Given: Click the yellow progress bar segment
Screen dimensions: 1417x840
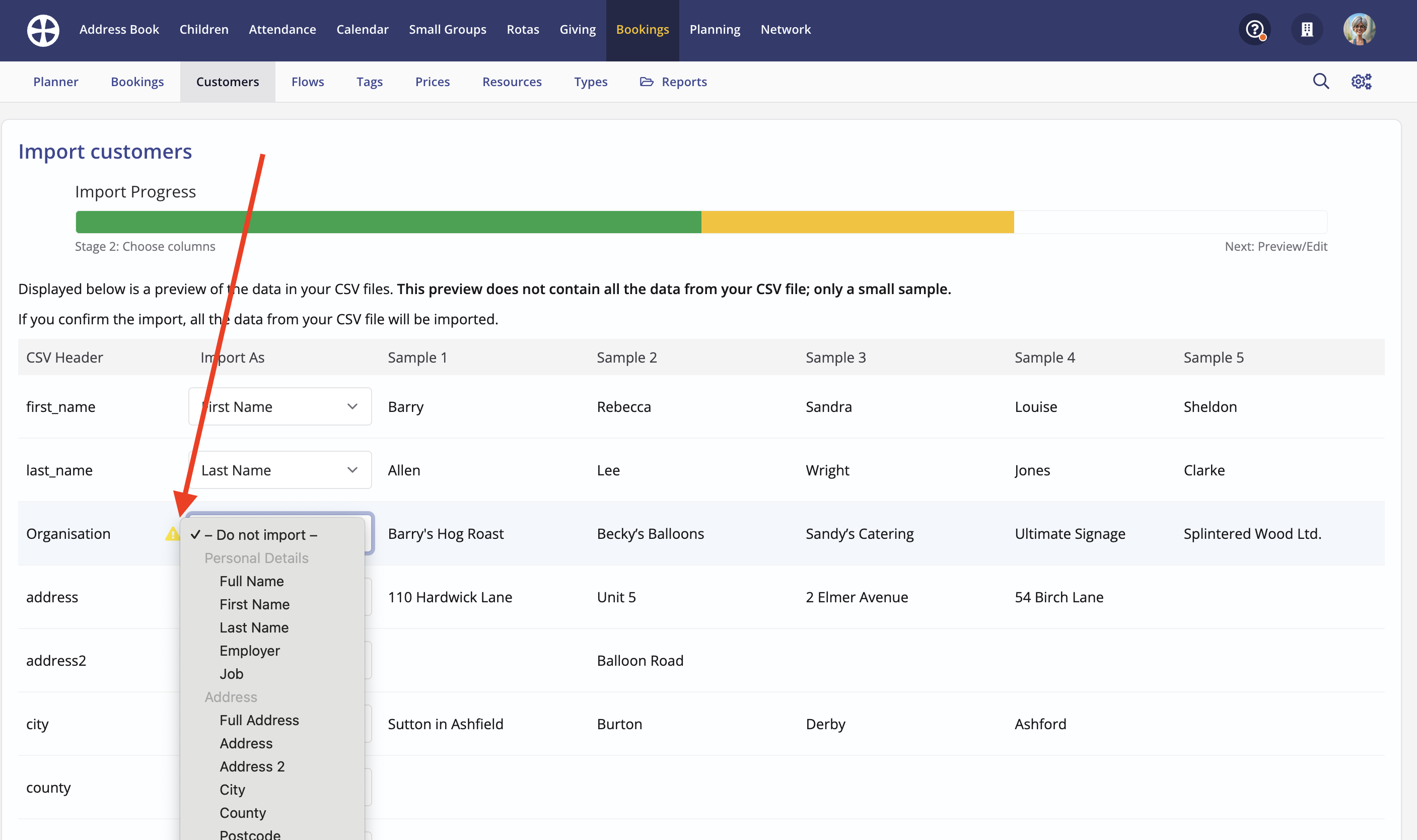Looking at the screenshot, I should (857, 223).
